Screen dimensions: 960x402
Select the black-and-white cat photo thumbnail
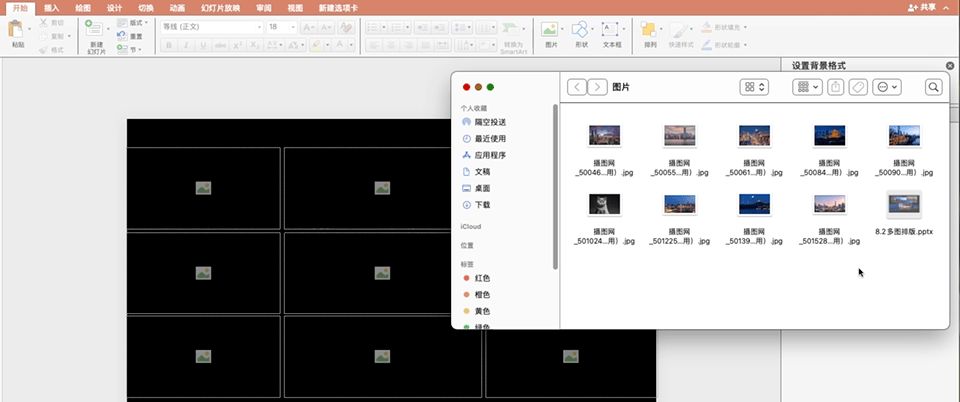[x=604, y=204]
